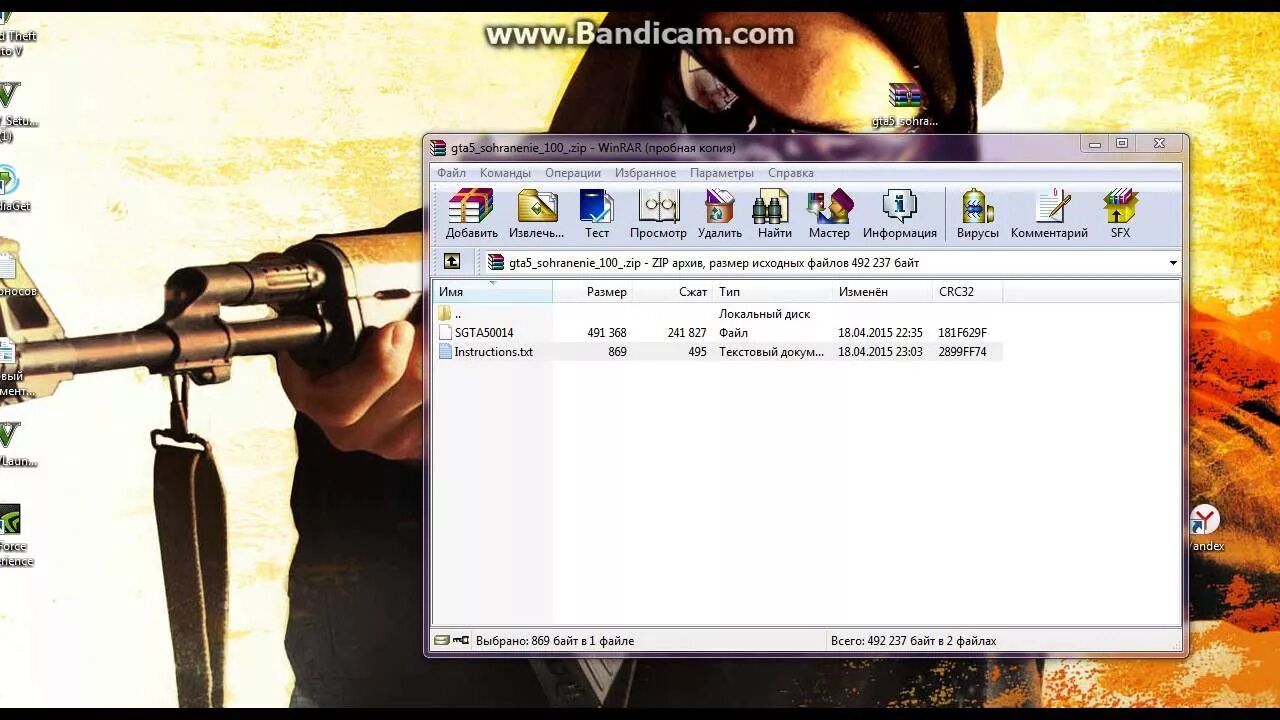
Task: Click the GeForce Experience desktop icon
Action: [x=12, y=535]
